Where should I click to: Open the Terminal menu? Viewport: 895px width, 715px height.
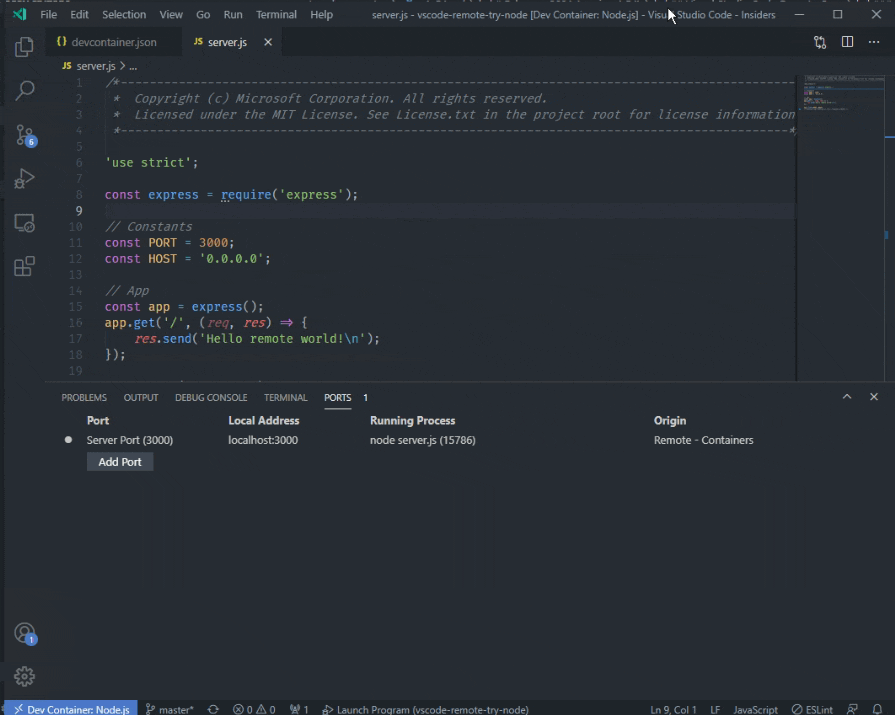click(x=276, y=15)
